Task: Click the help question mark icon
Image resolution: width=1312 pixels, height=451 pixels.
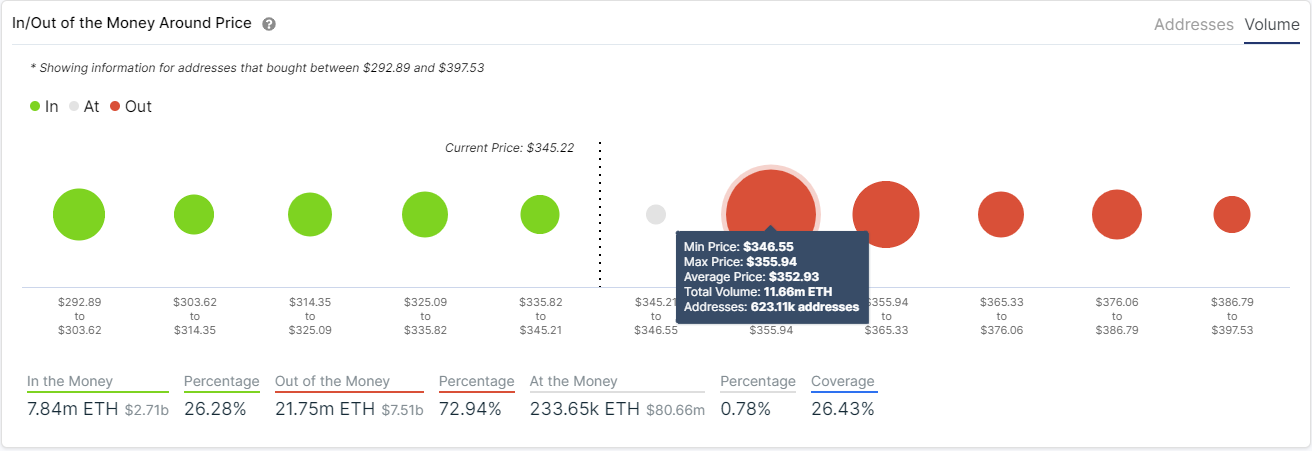Action: click(x=269, y=24)
